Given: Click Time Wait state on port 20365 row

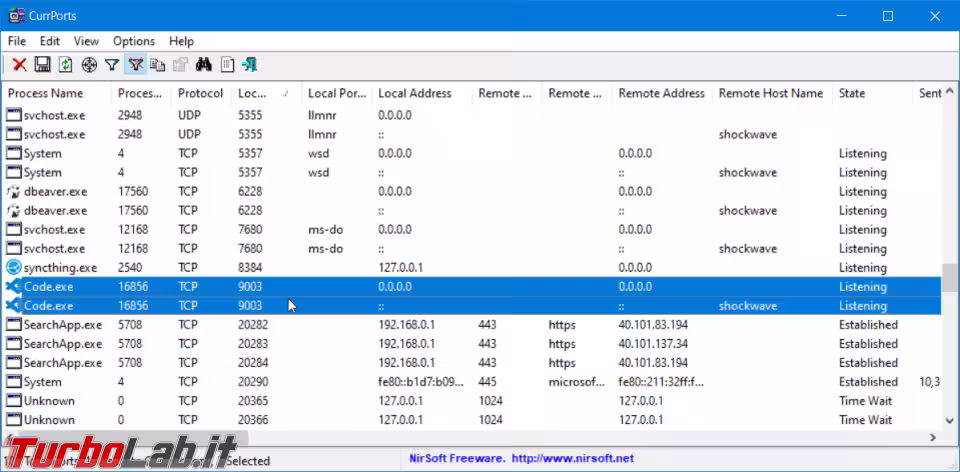Looking at the screenshot, I should pos(865,401).
